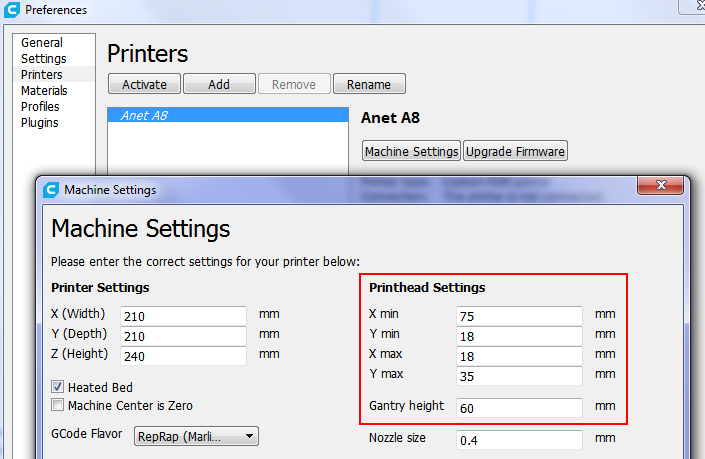This screenshot has width=705, height=459.
Task: Click the Gantry height input field
Action: click(x=519, y=408)
